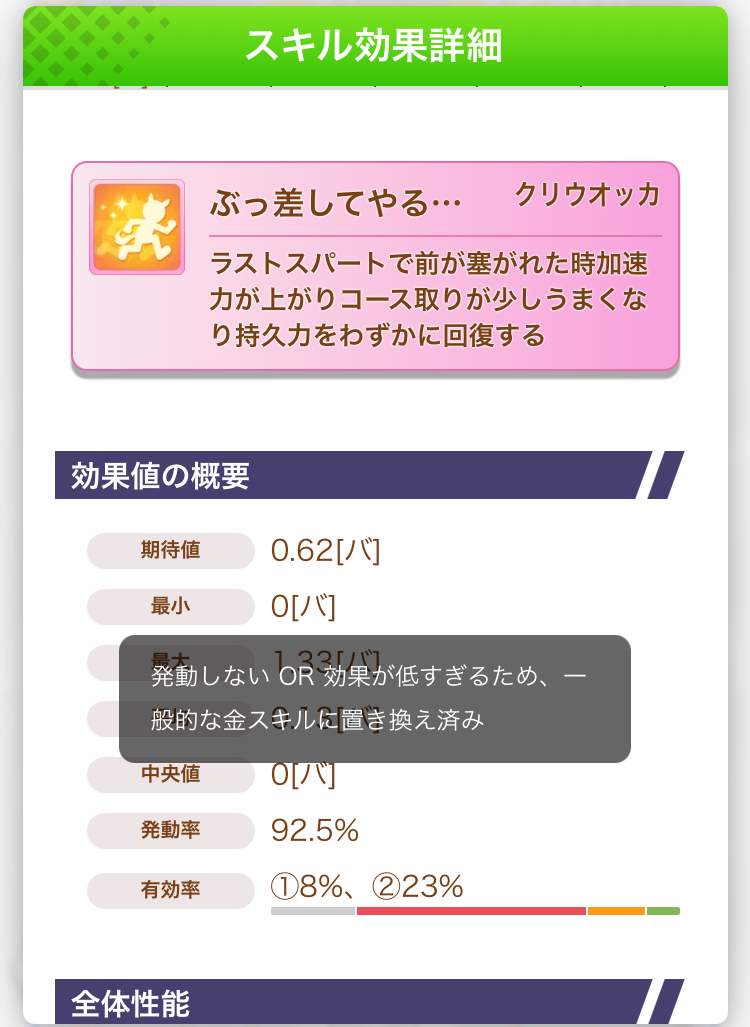Tap the orange skill icon
Screen dimensions: 750x1027
(x=137, y=227)
